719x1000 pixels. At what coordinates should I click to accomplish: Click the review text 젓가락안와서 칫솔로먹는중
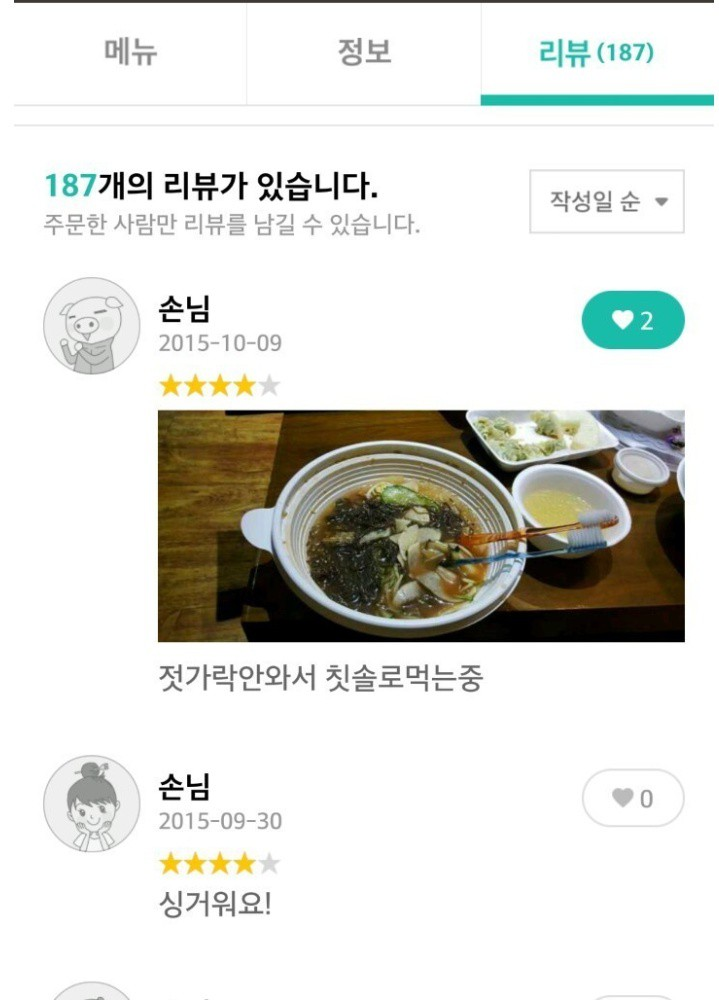pyautogui.click(x=320, y=679)
